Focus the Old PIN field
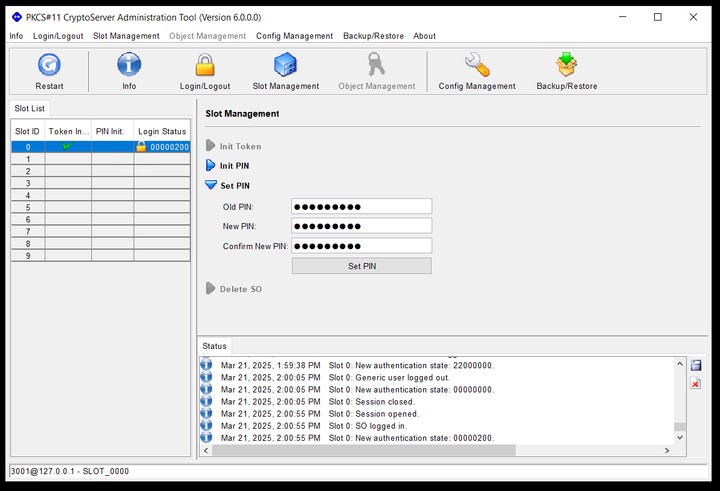Screen dimensions: 720x491 pos(362,207)
